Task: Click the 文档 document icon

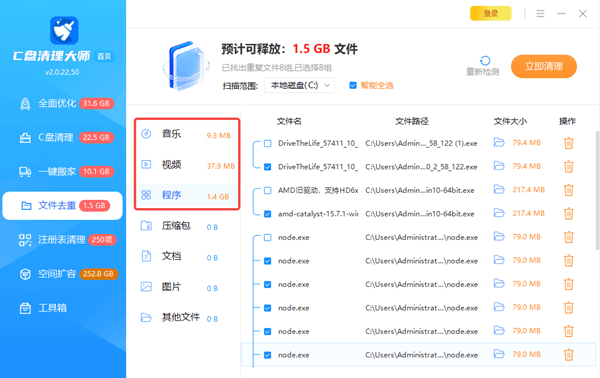Action: [146, 256]
